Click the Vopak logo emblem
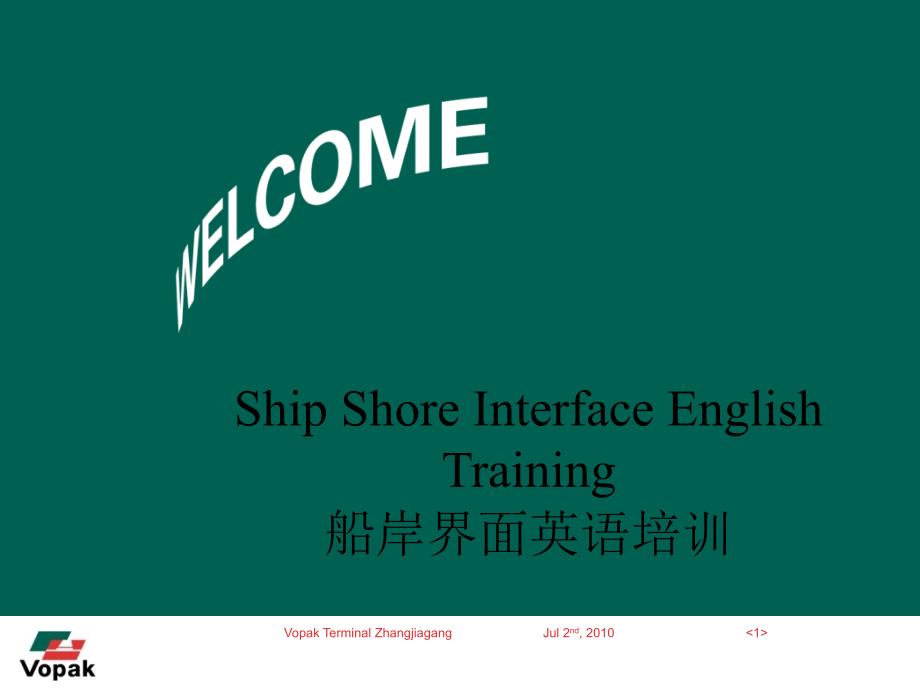The image size is (920, 690). 59,645
